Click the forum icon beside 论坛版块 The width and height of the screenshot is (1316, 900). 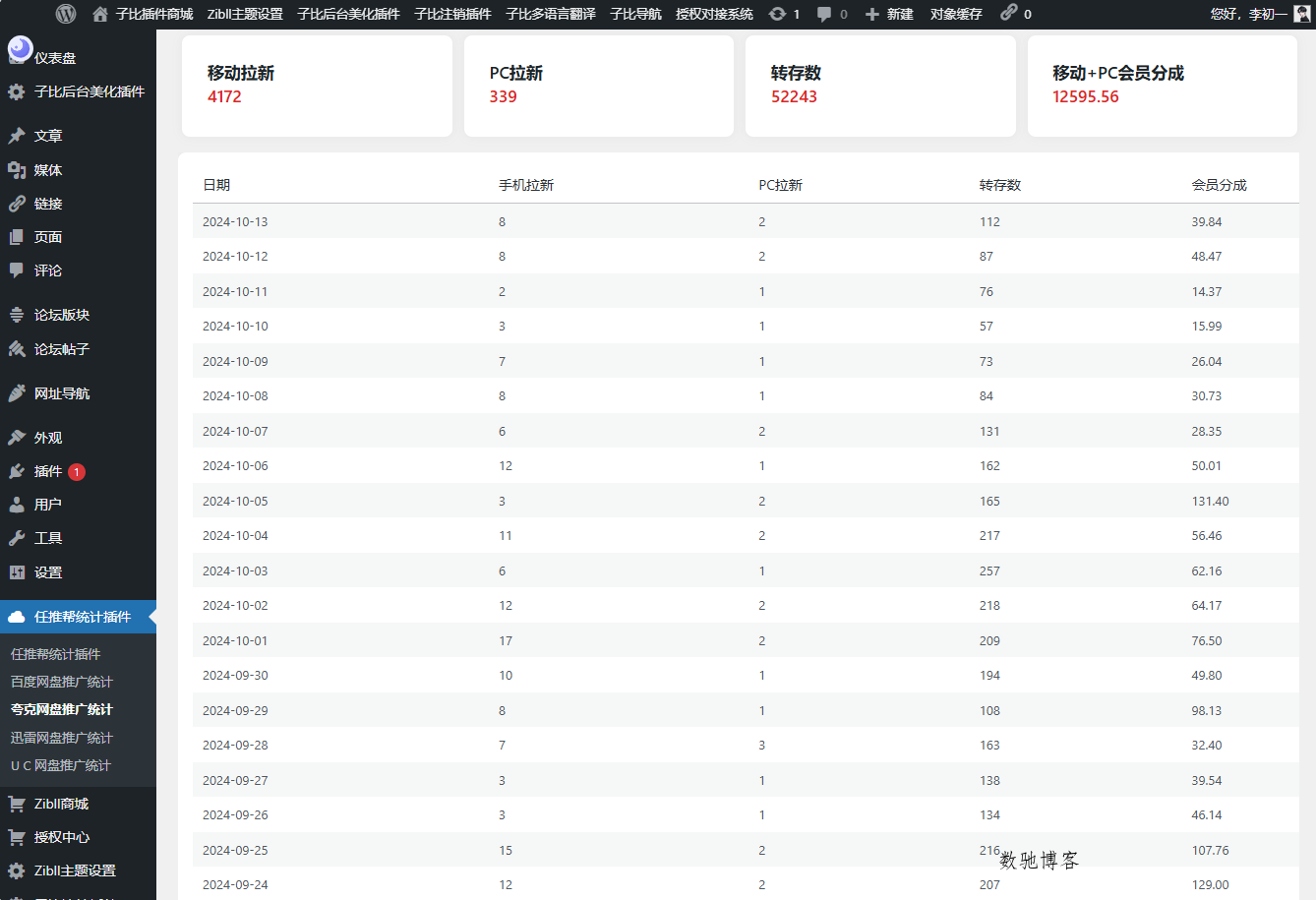pyautogui.click(x=17, y=315)
